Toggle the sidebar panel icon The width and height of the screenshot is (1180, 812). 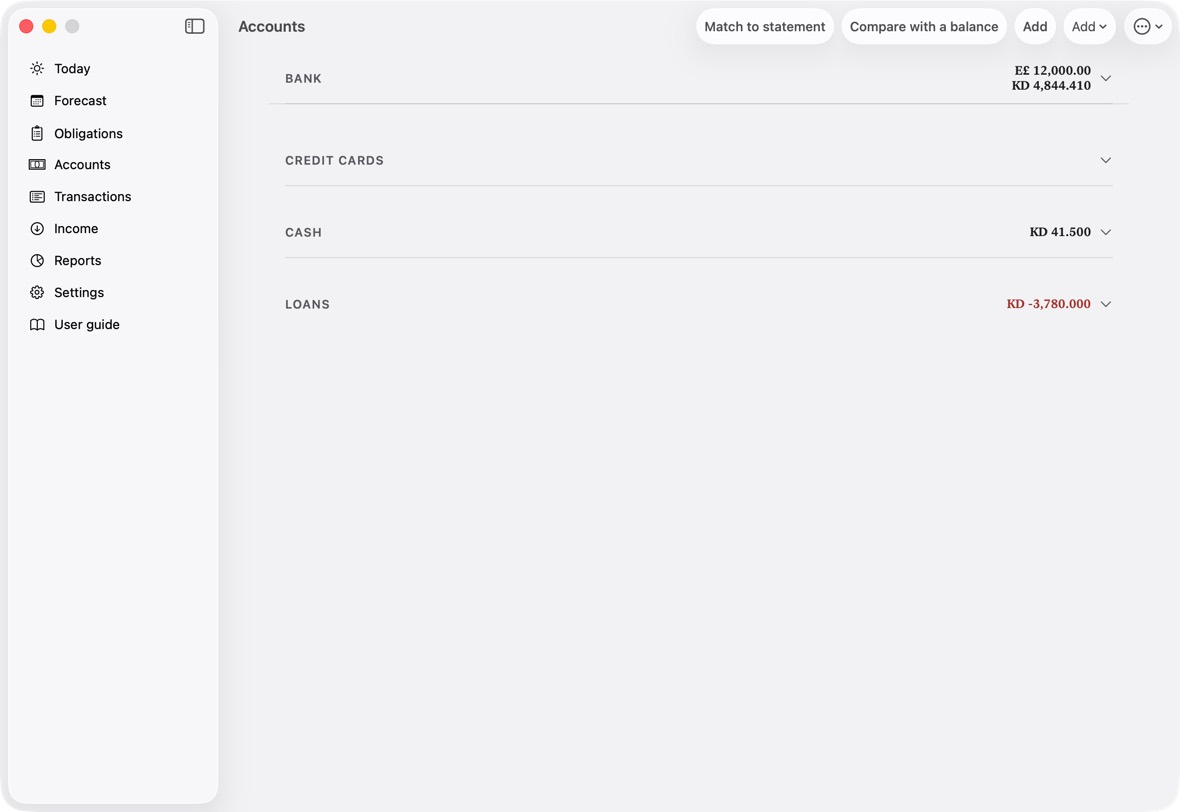tap(194, 26)
